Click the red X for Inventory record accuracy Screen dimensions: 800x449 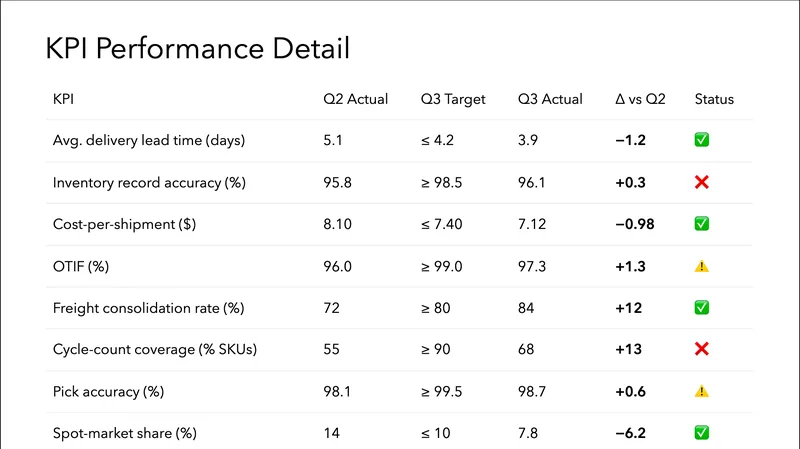point(701,183)
